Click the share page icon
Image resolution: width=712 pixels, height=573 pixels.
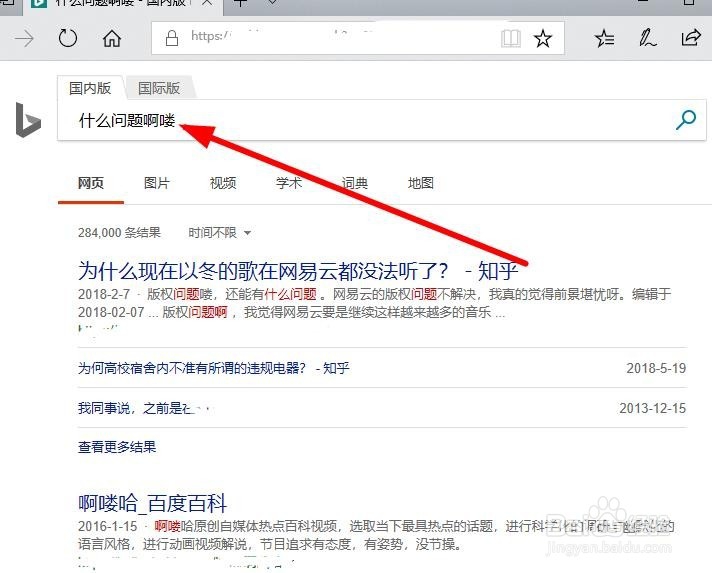(x=691, y=38)
